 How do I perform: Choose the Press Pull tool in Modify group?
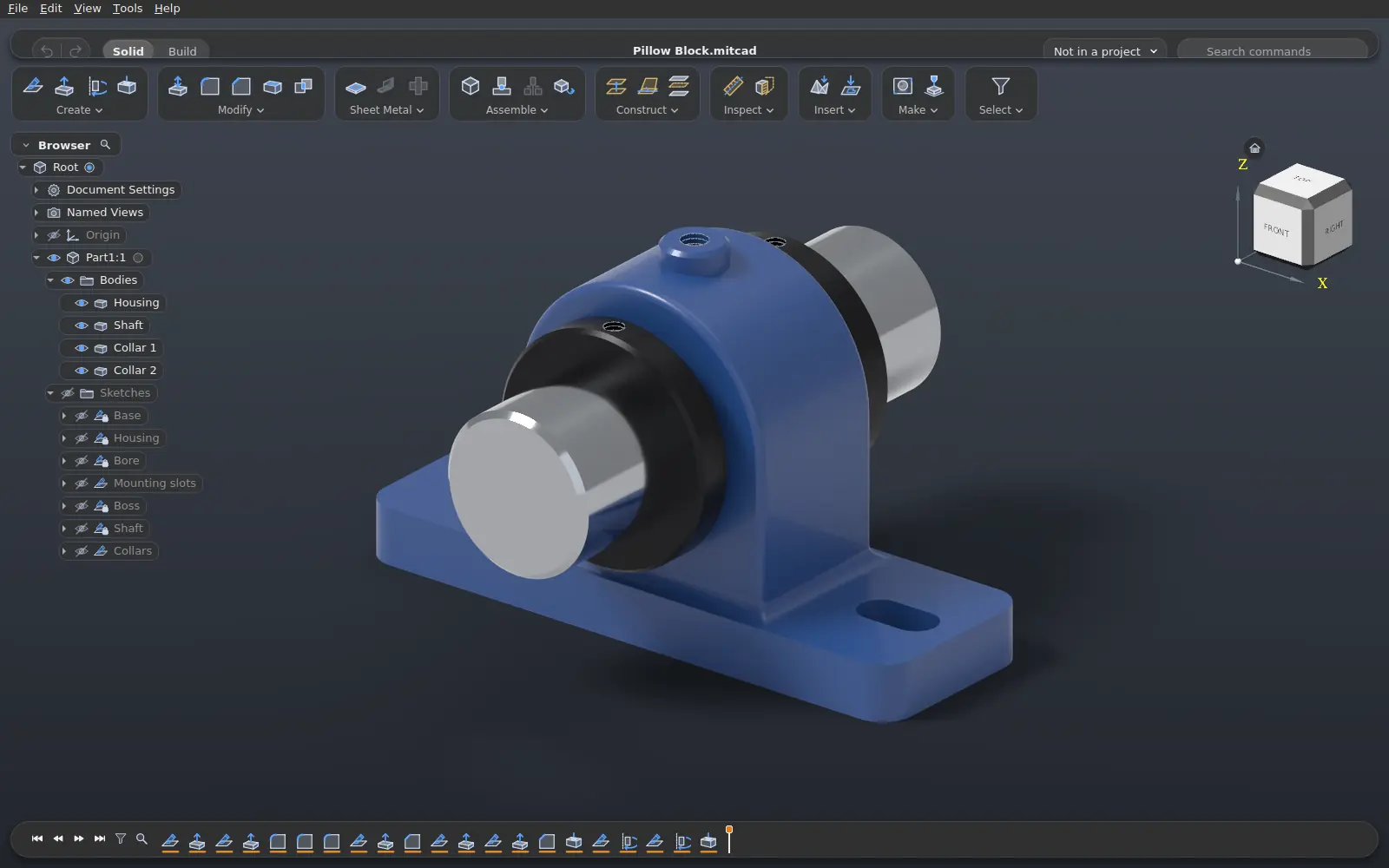(178, 86)
